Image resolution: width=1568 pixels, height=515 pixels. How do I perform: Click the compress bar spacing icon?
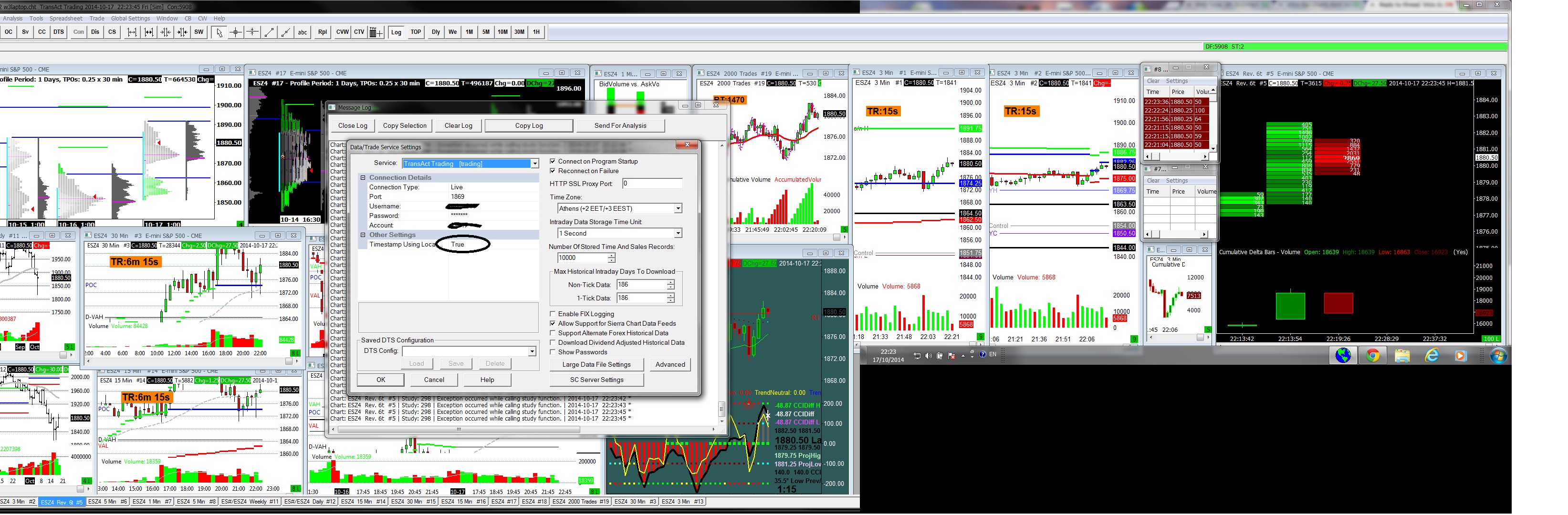point(165,32)
